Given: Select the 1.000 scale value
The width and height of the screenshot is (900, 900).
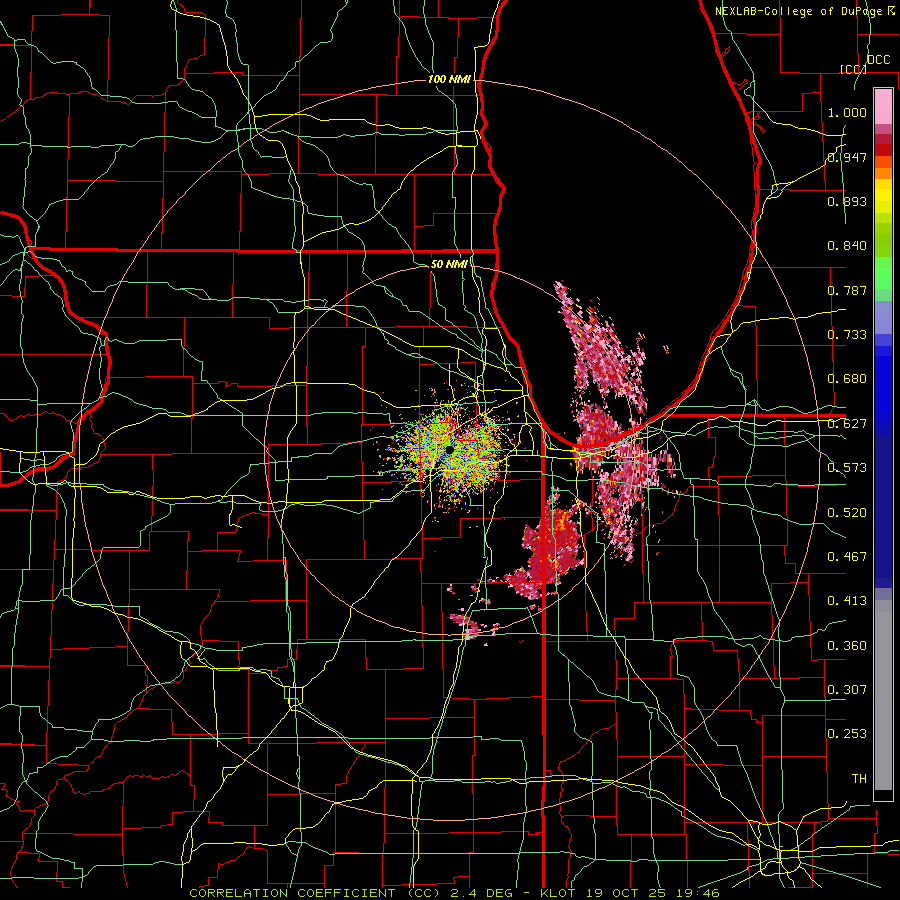Looking at the screenshot, I should pos(847,112).
